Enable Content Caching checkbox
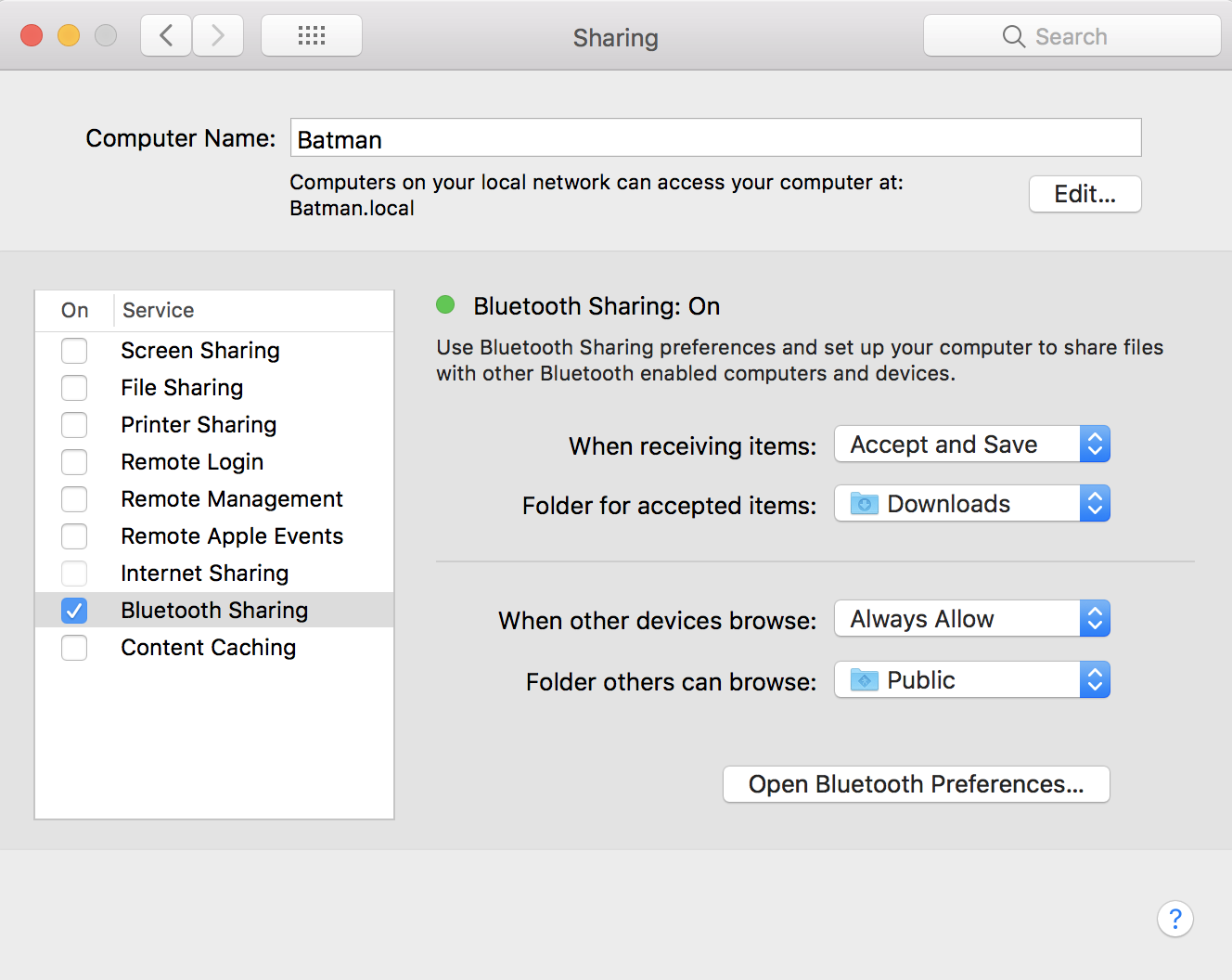This screenshot has height=980, width=1232. pyautogui.click(x=74, y=648)
